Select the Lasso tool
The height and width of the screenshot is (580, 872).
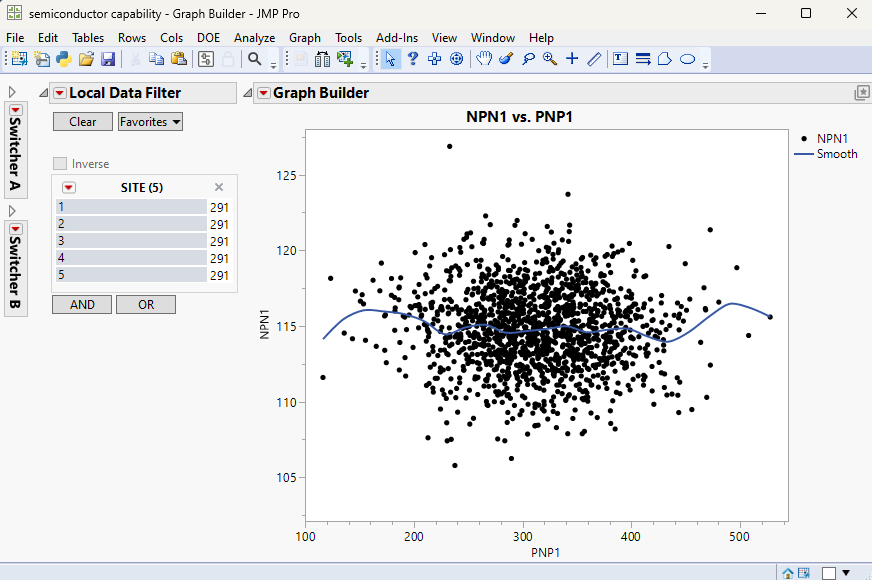coord(527,59)
